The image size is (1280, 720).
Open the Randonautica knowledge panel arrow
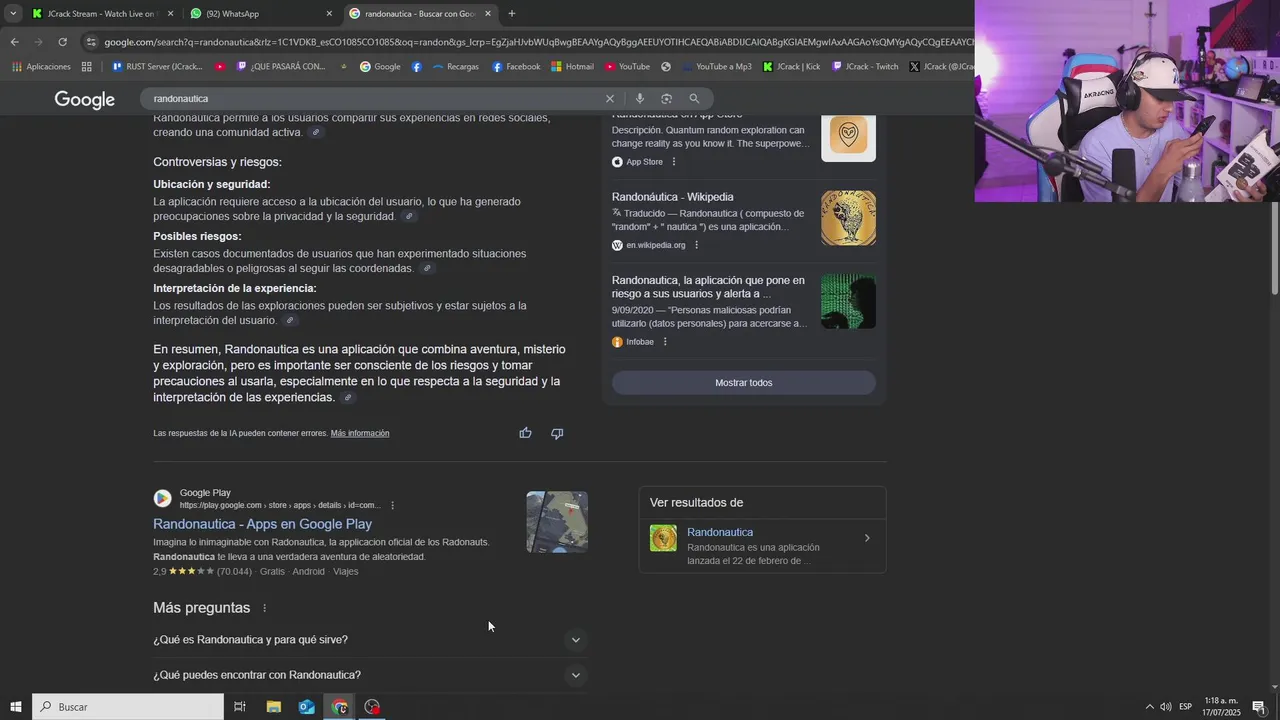click(x=867, y=538)
